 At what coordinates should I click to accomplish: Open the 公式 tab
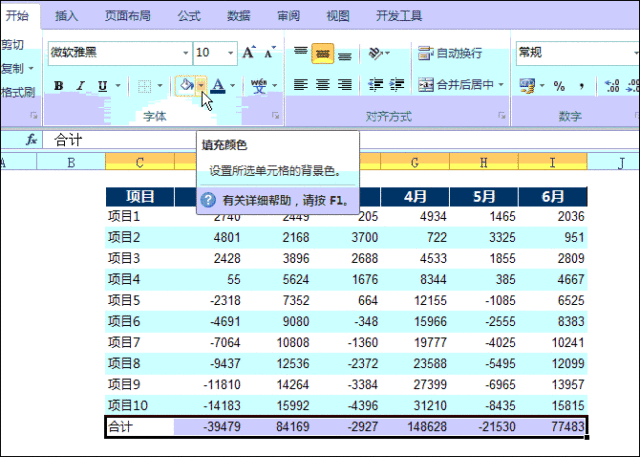click(x=189, y=16)
